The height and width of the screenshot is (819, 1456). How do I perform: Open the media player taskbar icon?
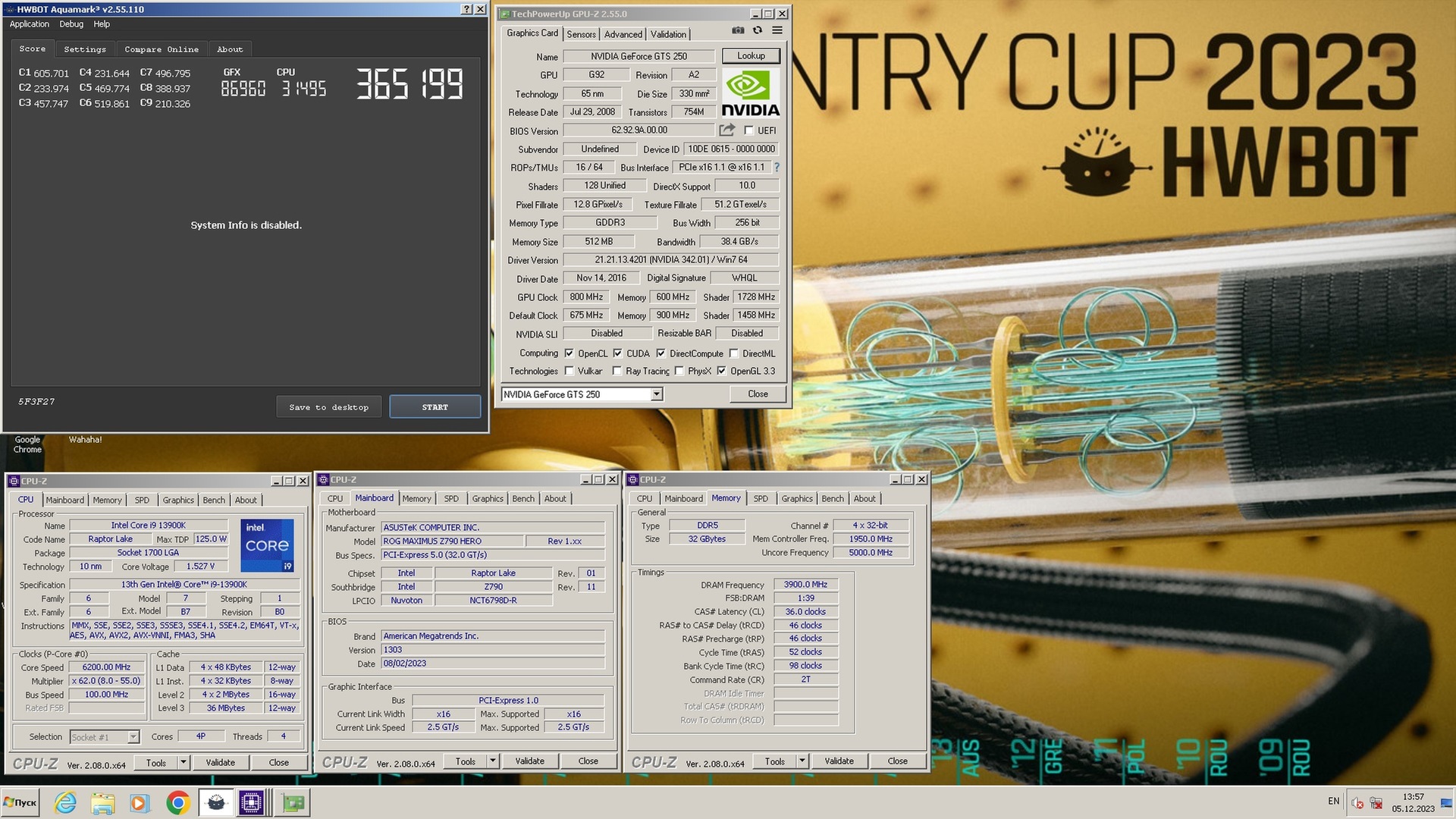(x=139, y=802)
